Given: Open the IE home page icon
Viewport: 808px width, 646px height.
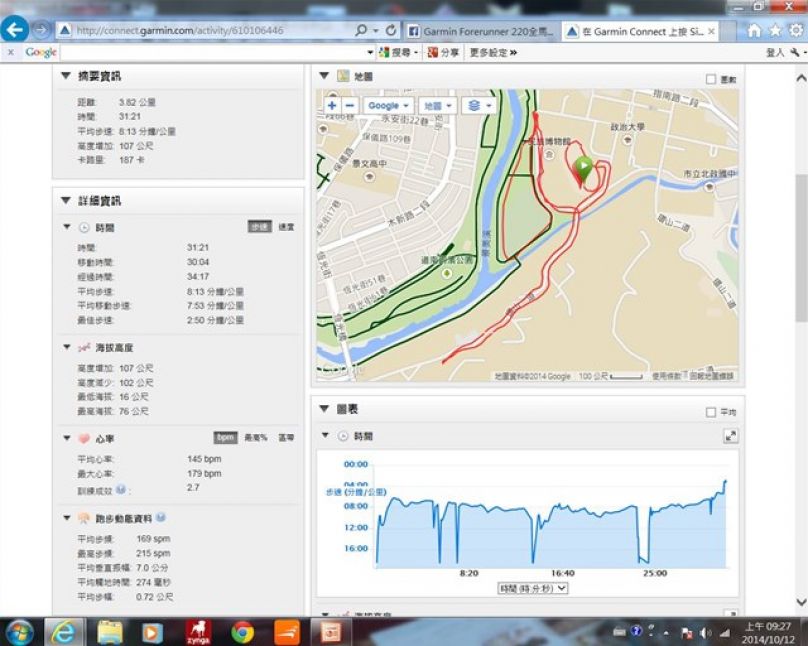Looking at the screenshot, I should click(x=754, y=31).
